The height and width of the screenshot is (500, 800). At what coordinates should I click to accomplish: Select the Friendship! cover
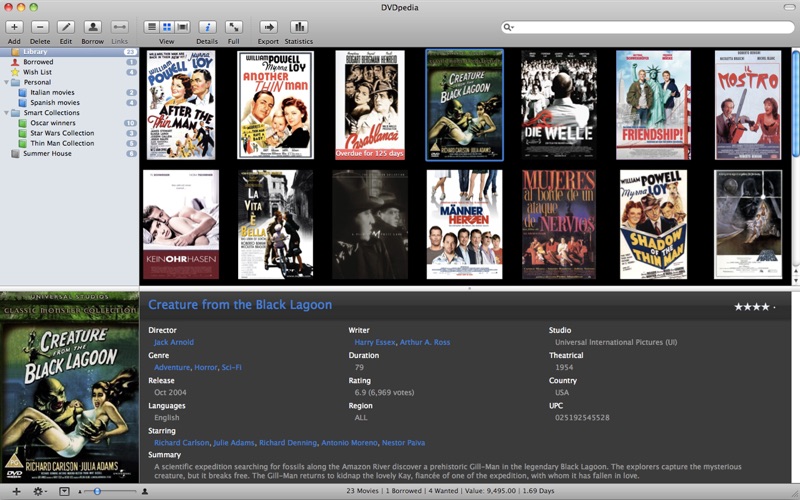tap(653, 105)
